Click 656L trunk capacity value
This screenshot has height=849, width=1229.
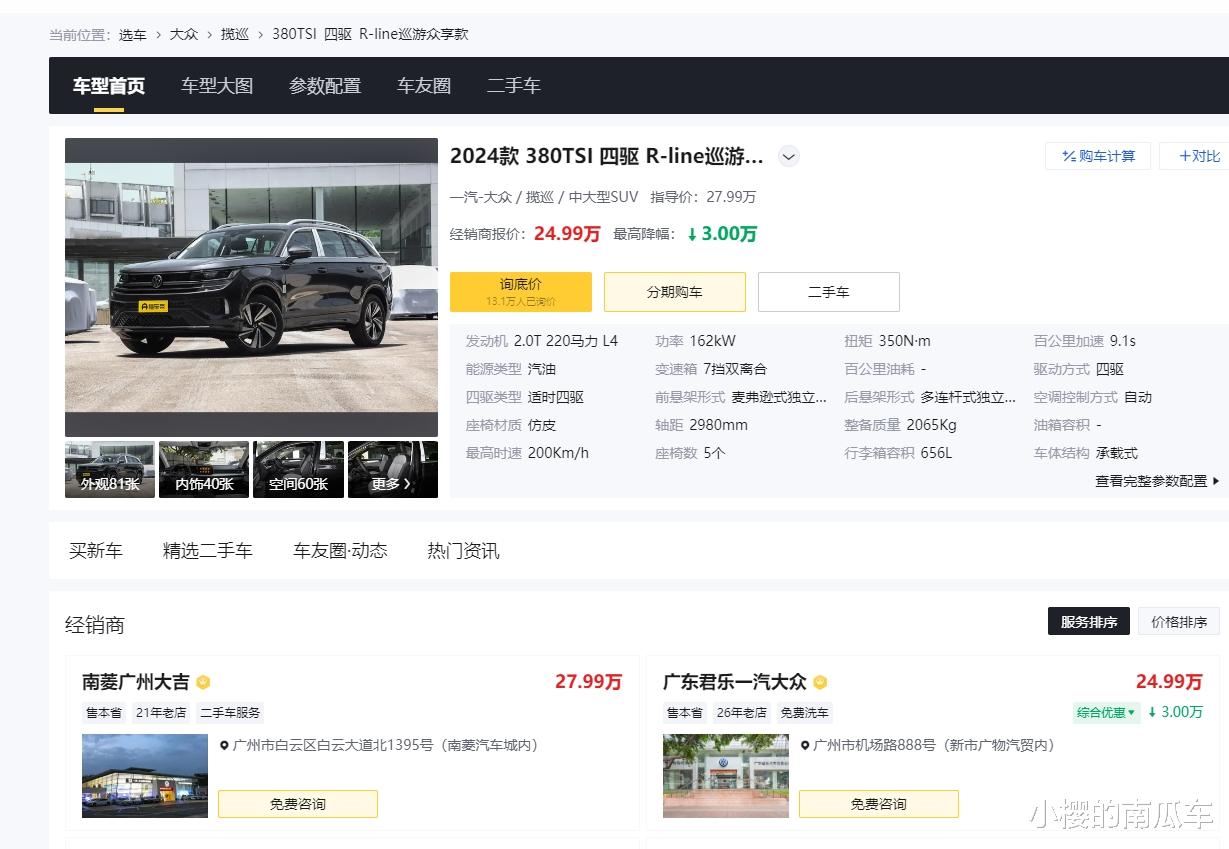click(x=936, y=453)
